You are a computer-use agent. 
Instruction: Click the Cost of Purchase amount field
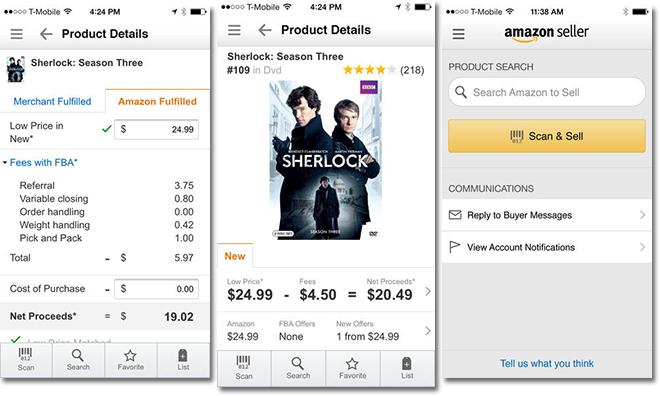(157, 289)
